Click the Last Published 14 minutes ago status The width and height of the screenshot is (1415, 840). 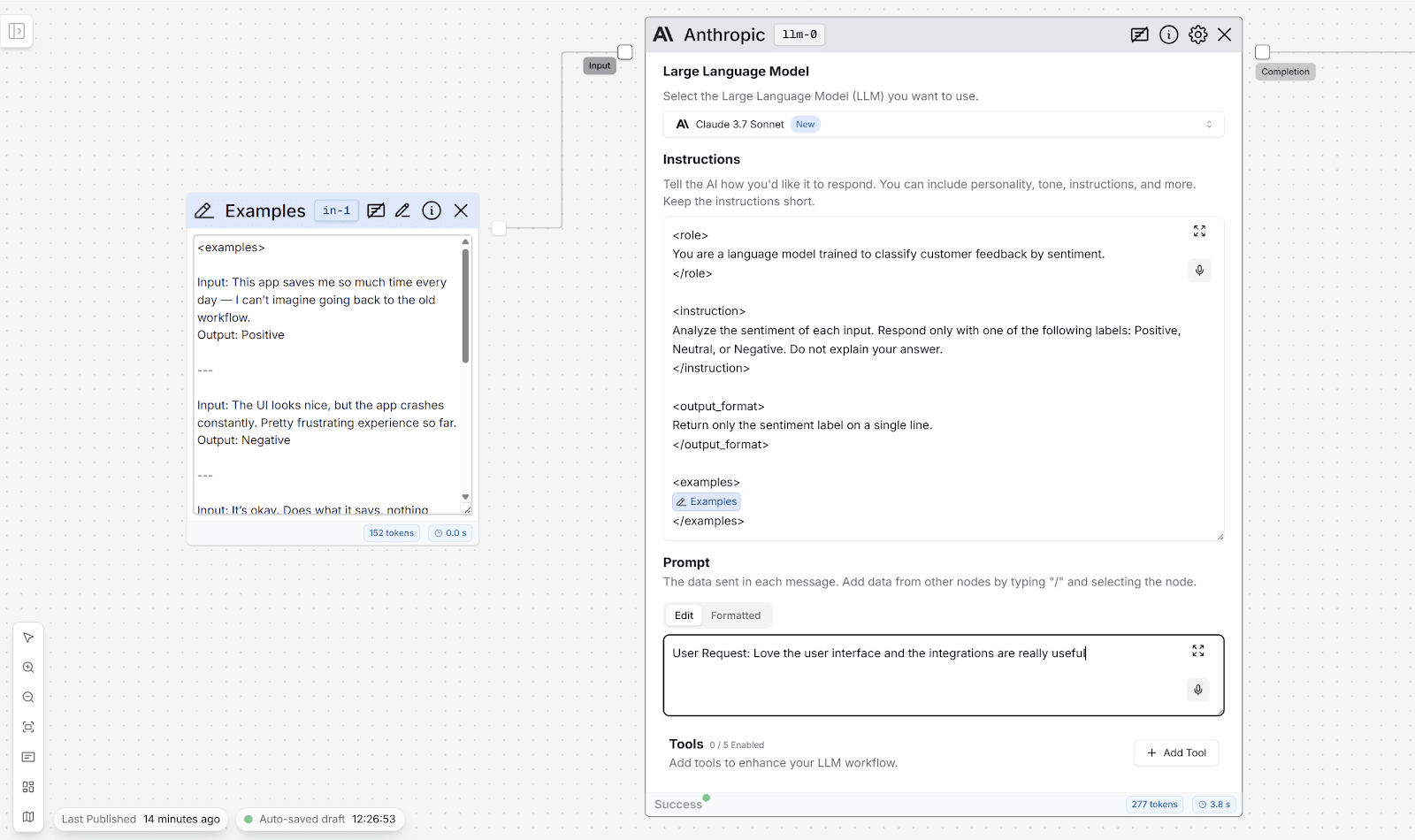[x=141, y=820]
